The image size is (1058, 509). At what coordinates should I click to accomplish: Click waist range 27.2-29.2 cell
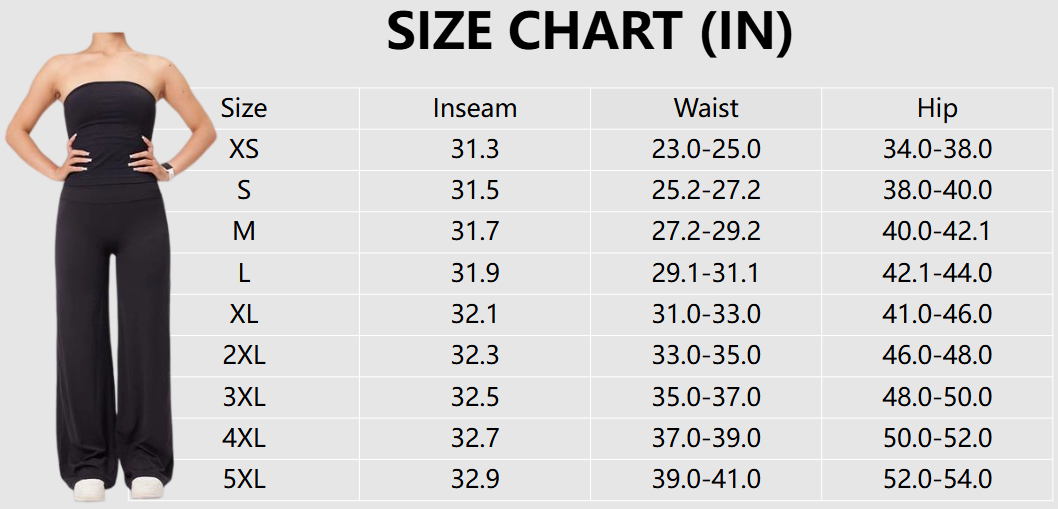coord(706,232)
